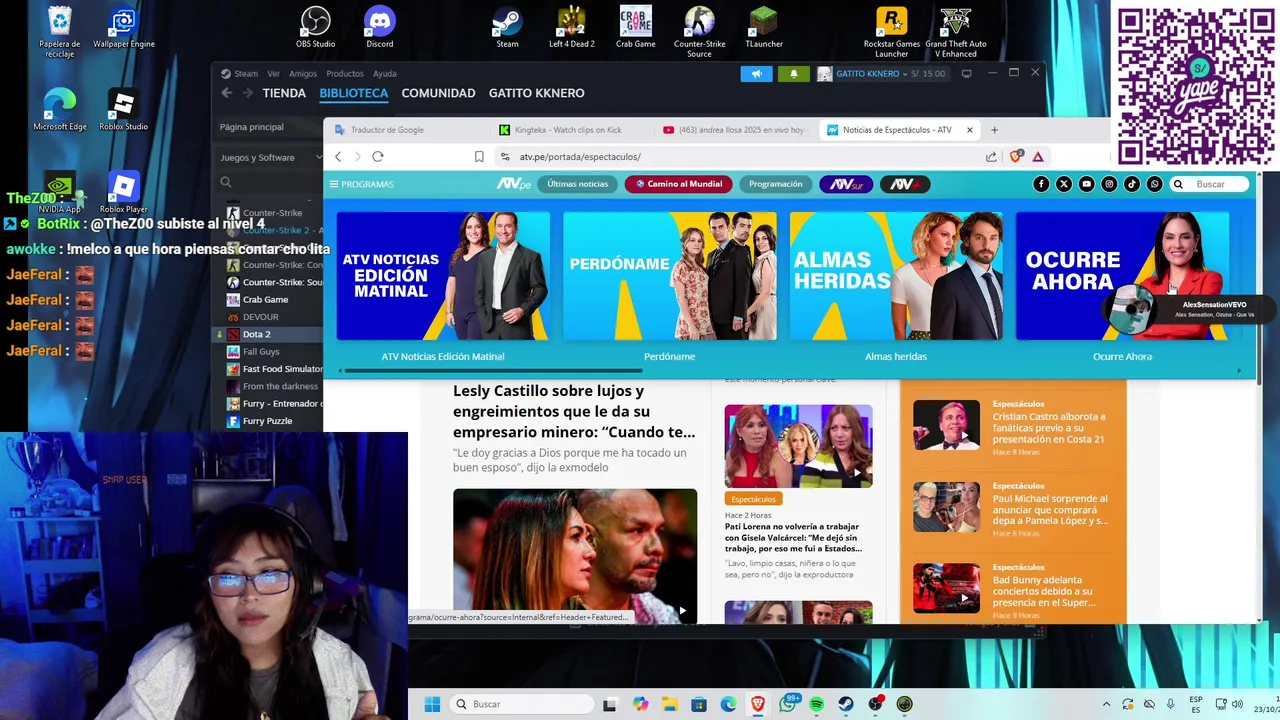Screen dimensions: 1280x720
Task: Open ATV TikTok social icon
Action: point(1132,184)
